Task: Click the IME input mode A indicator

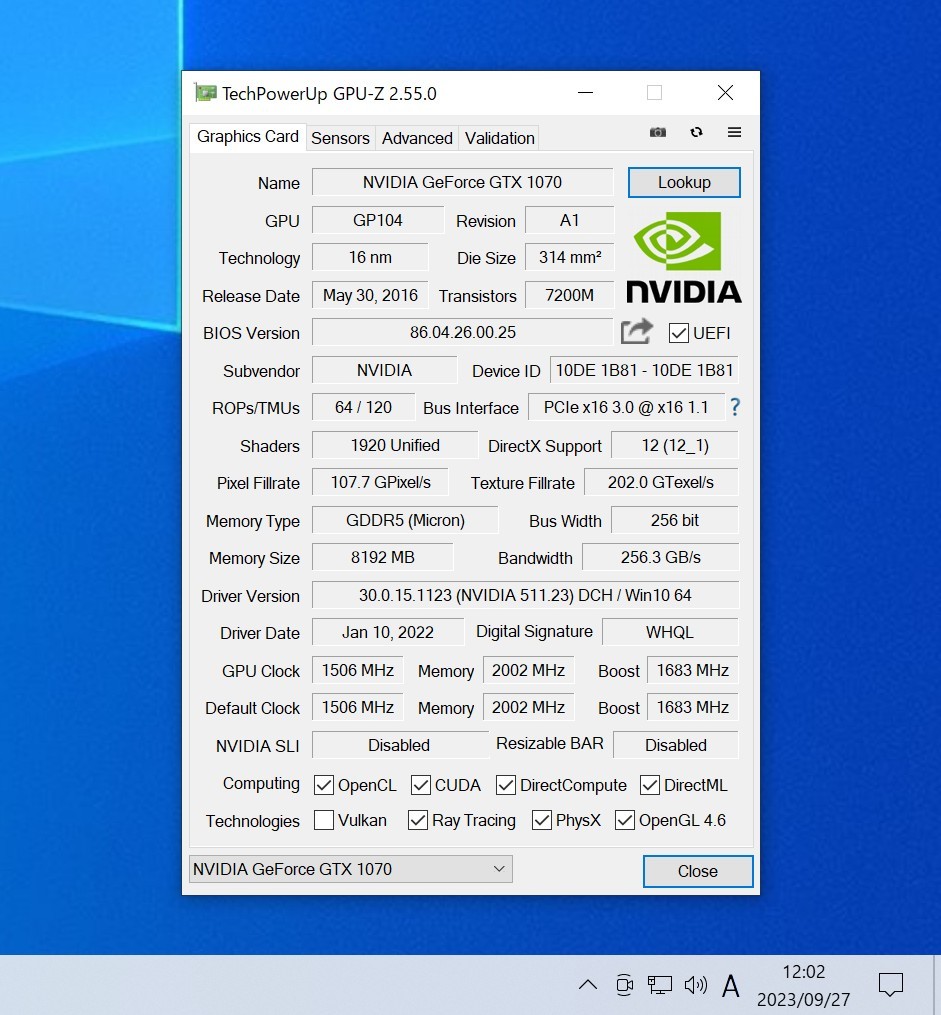Action: [x=731, y=986]
